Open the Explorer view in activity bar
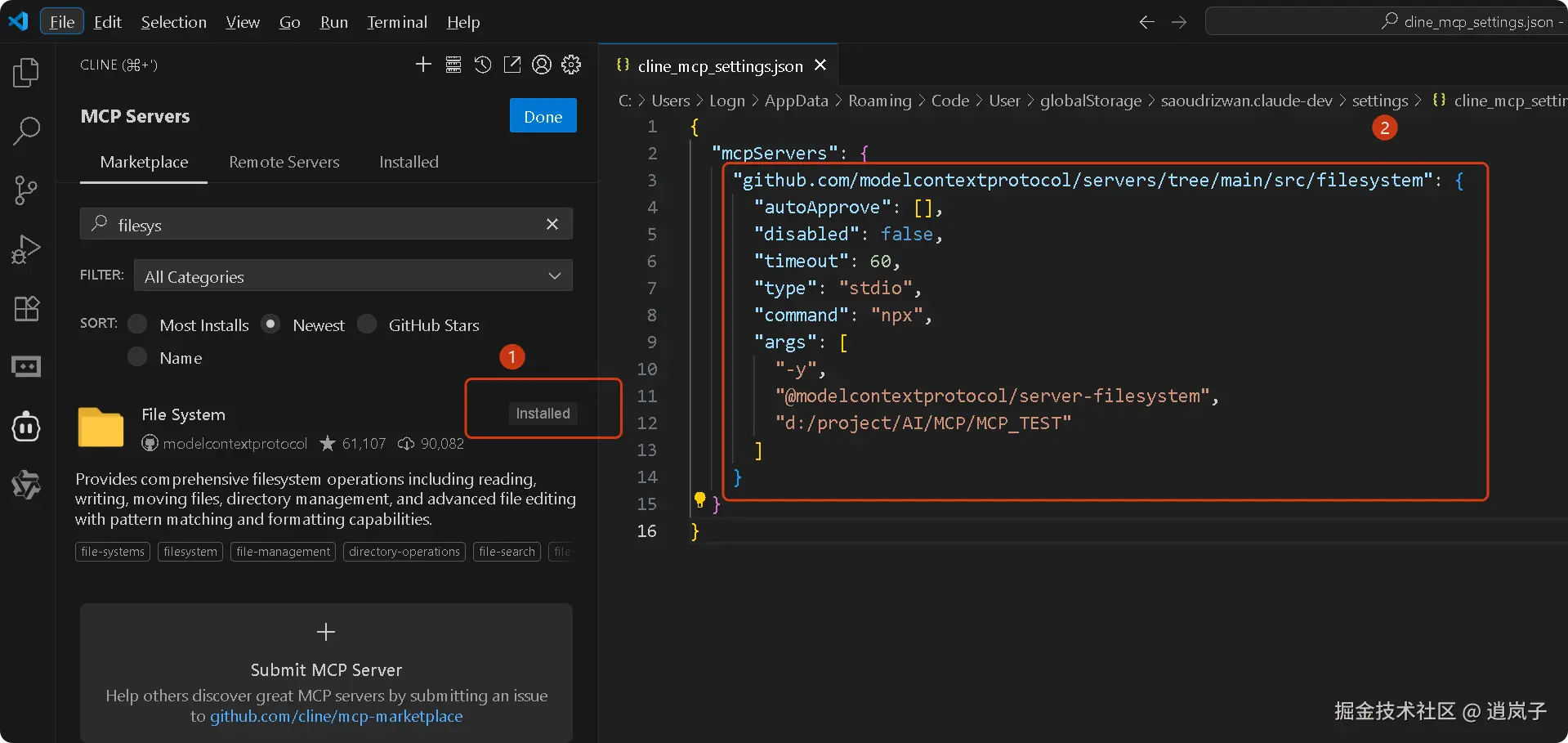The image size is (1568, 743). (x=26, y=72)
